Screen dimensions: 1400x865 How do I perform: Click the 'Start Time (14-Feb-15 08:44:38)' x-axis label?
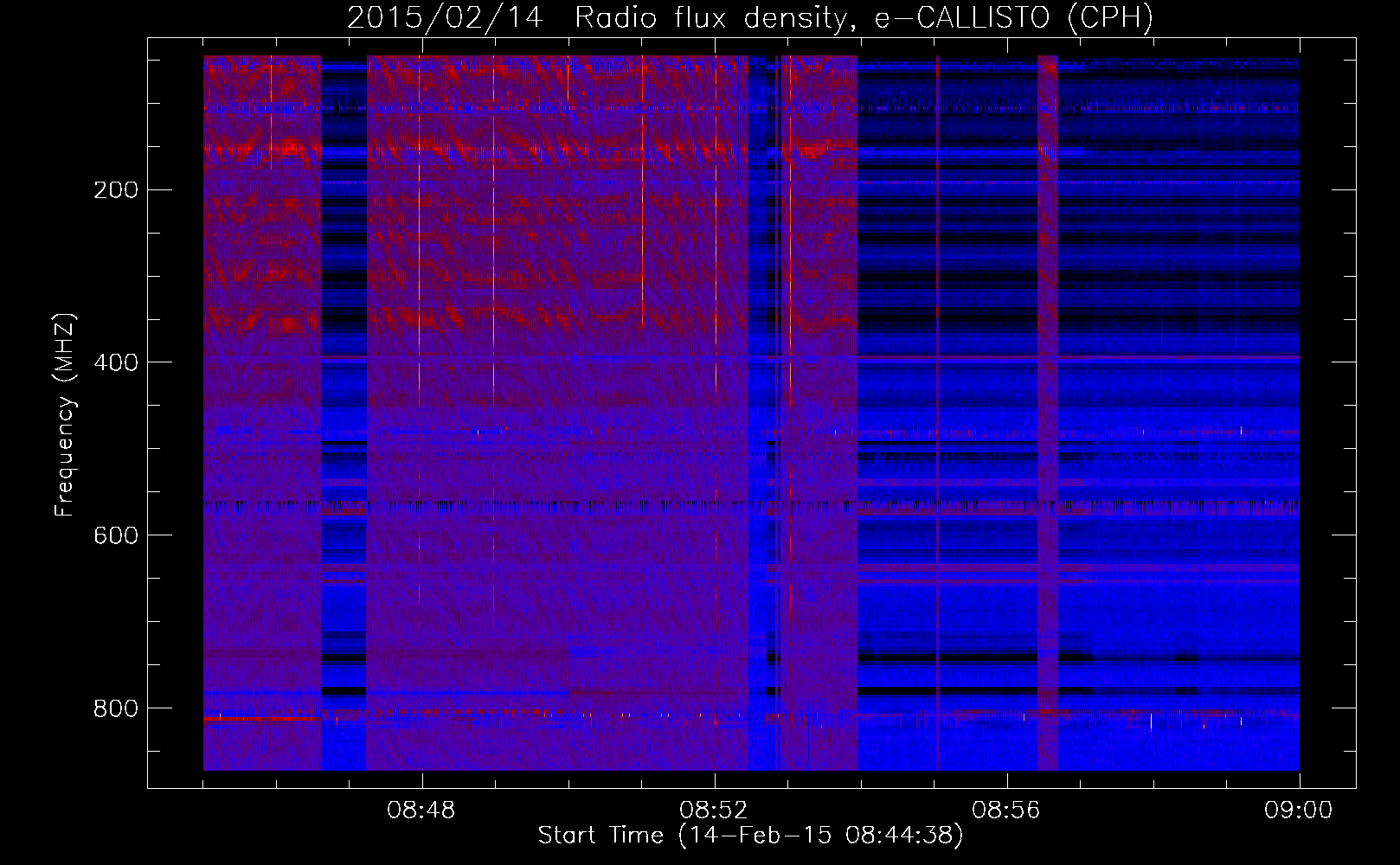(x=750, y=836)
